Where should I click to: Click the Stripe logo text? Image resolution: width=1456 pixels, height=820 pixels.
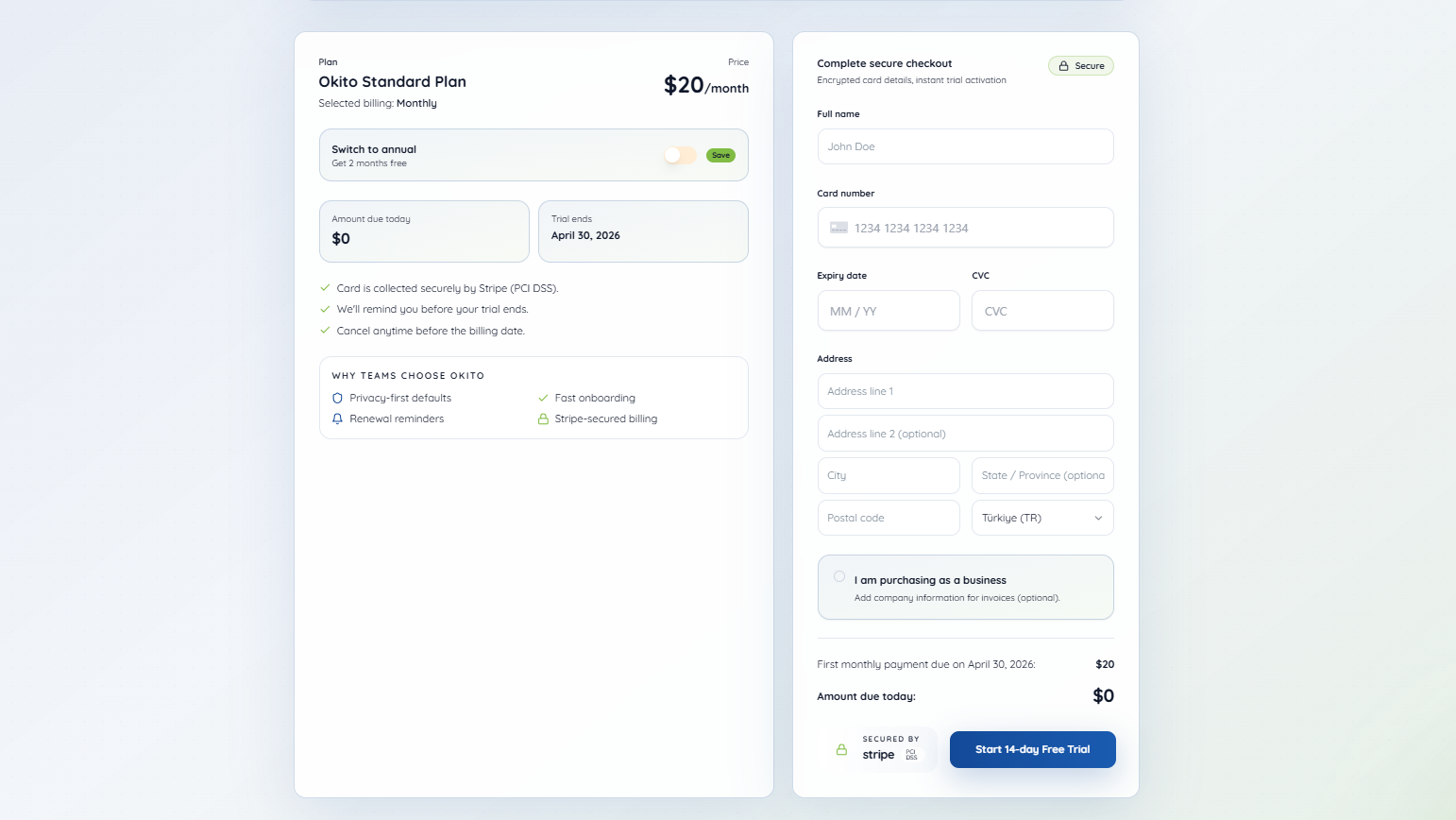point(878,755)
